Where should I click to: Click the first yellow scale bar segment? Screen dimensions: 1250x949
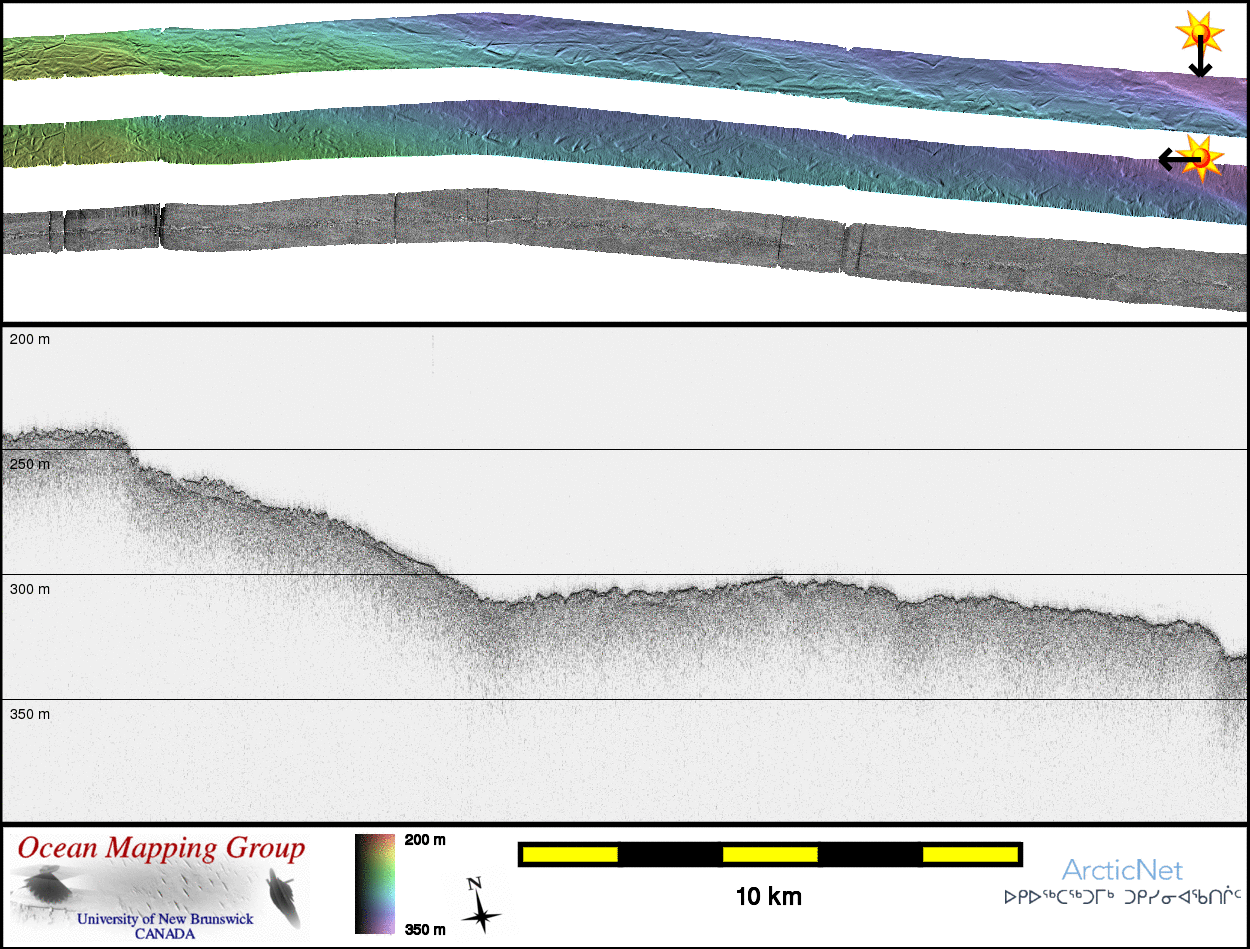(x=569, y=854)
